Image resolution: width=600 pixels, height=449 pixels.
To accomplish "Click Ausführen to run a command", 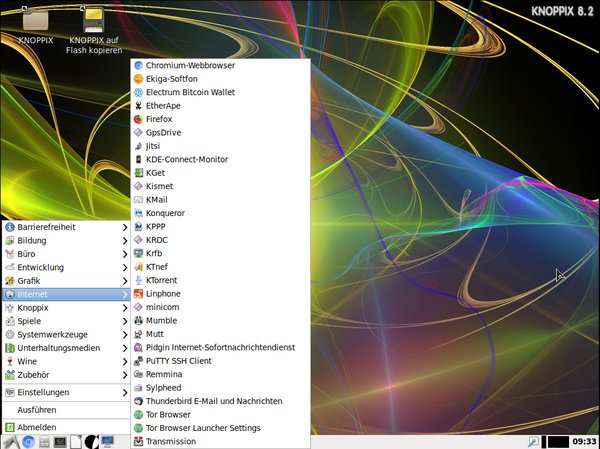I will (66, 410).
